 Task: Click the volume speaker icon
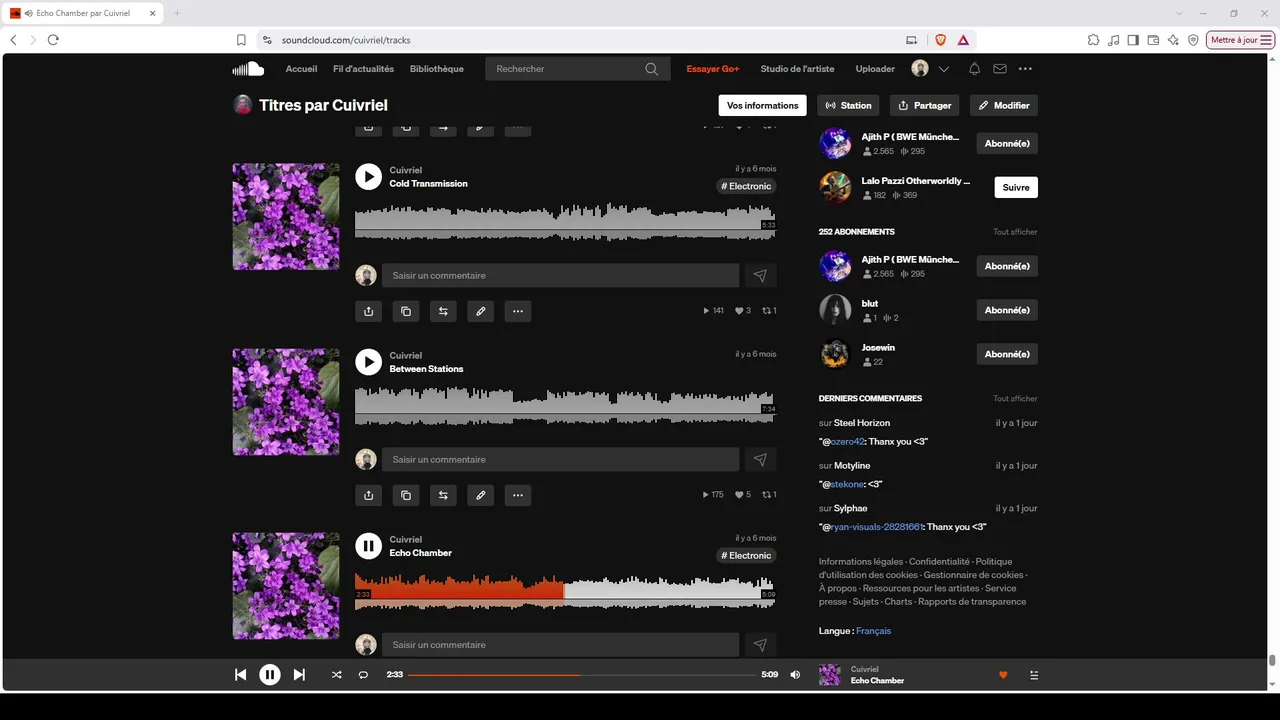(795, 675)
